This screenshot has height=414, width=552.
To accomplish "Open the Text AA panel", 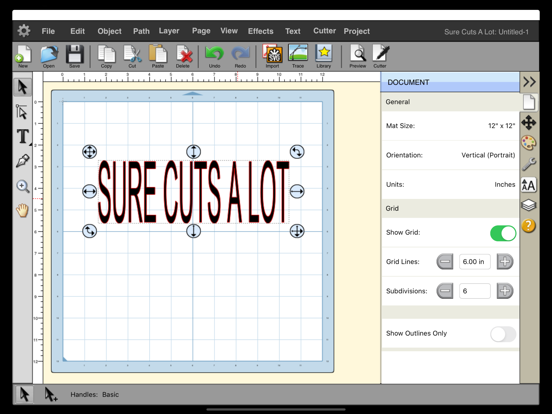I will 529,185.
